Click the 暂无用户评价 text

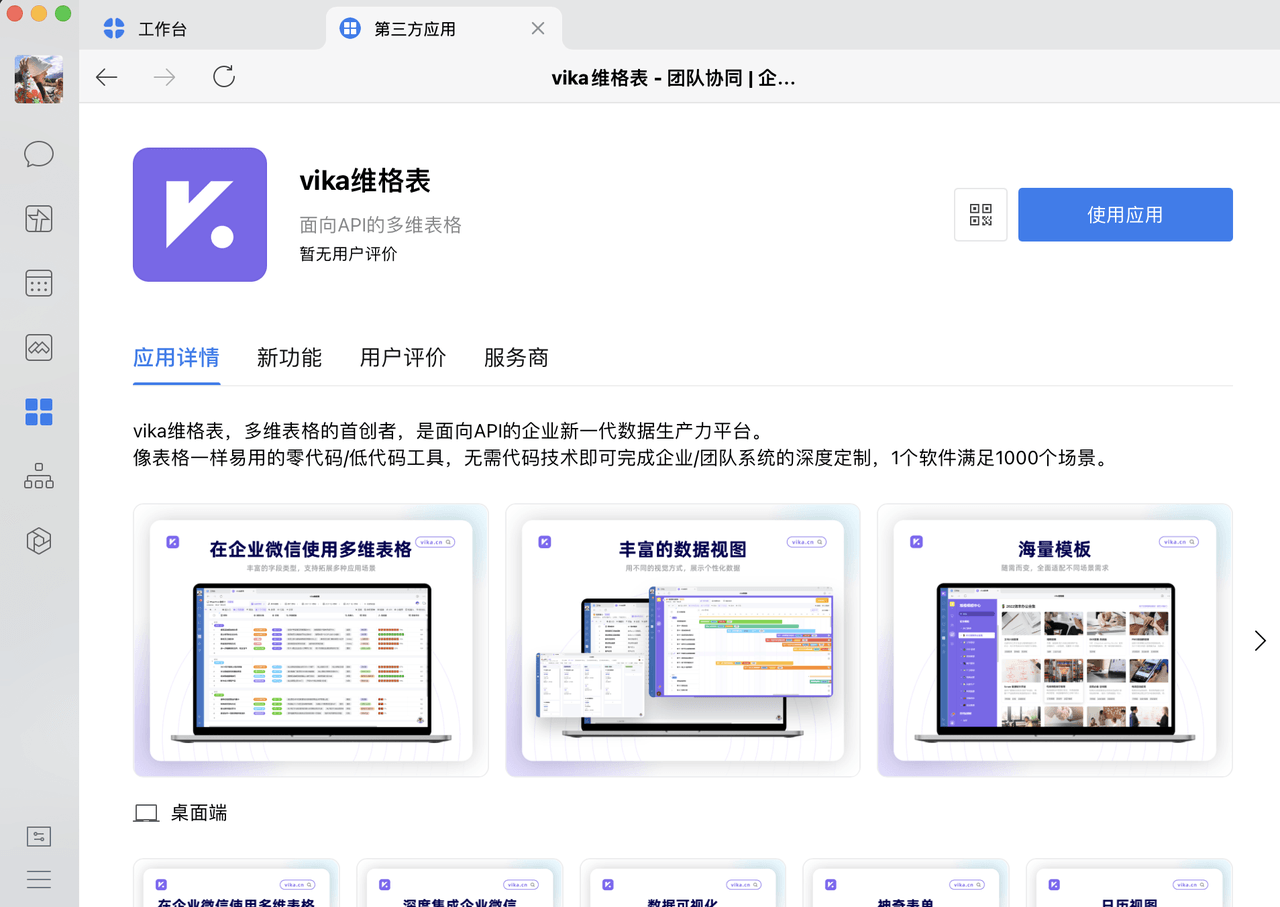(x=348, y=254)
